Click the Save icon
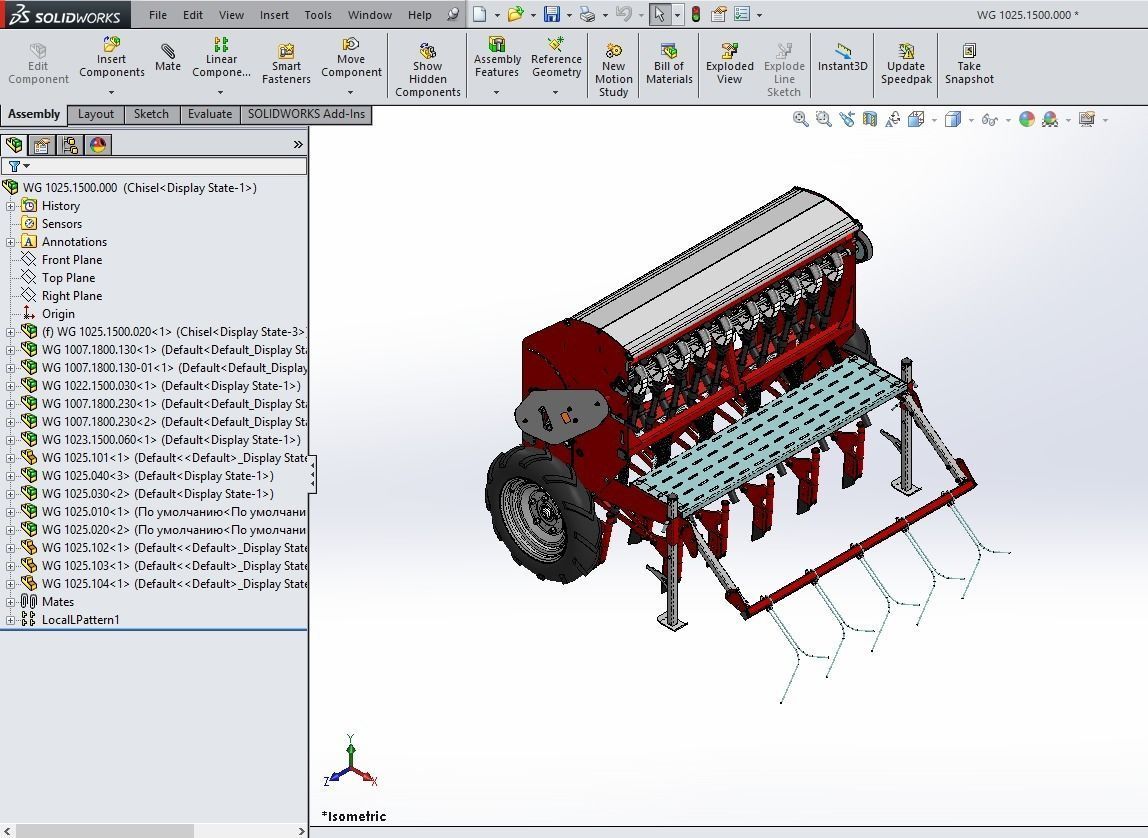The image size is (1148, 838). [551, 14]
